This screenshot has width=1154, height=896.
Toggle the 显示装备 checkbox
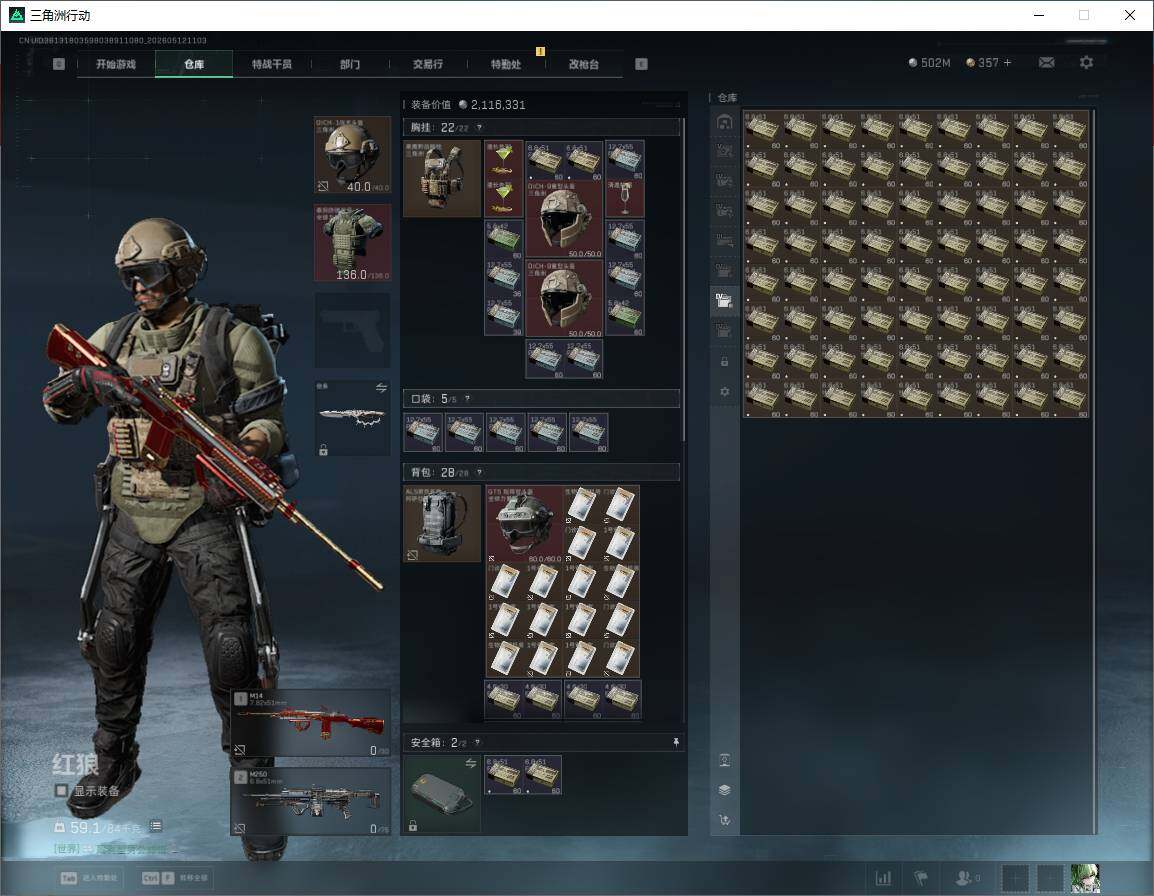click(x=62, y=791)
